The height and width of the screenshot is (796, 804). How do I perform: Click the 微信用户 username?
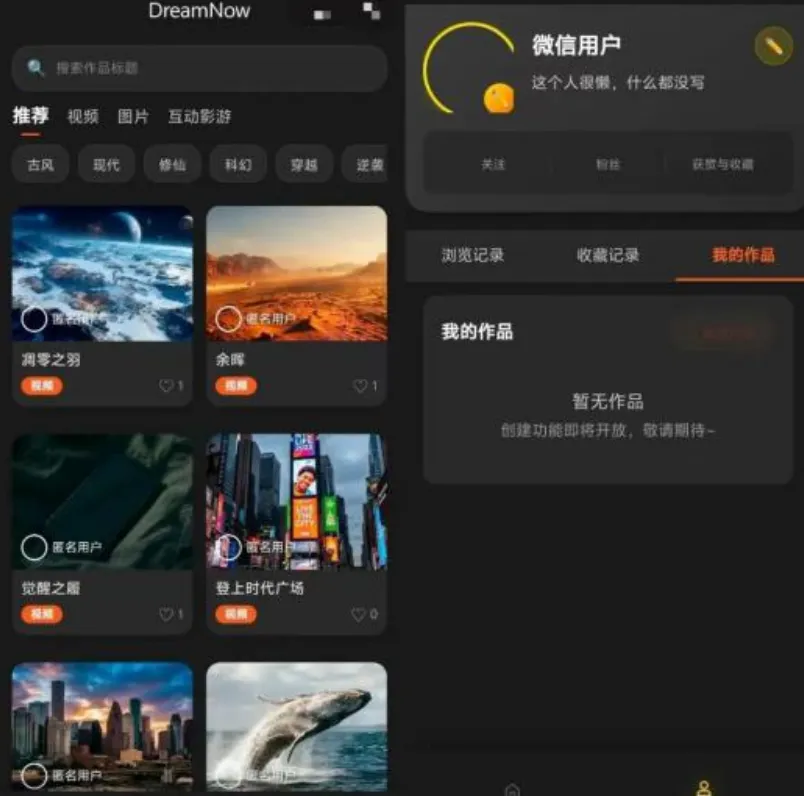coord(576,45)
